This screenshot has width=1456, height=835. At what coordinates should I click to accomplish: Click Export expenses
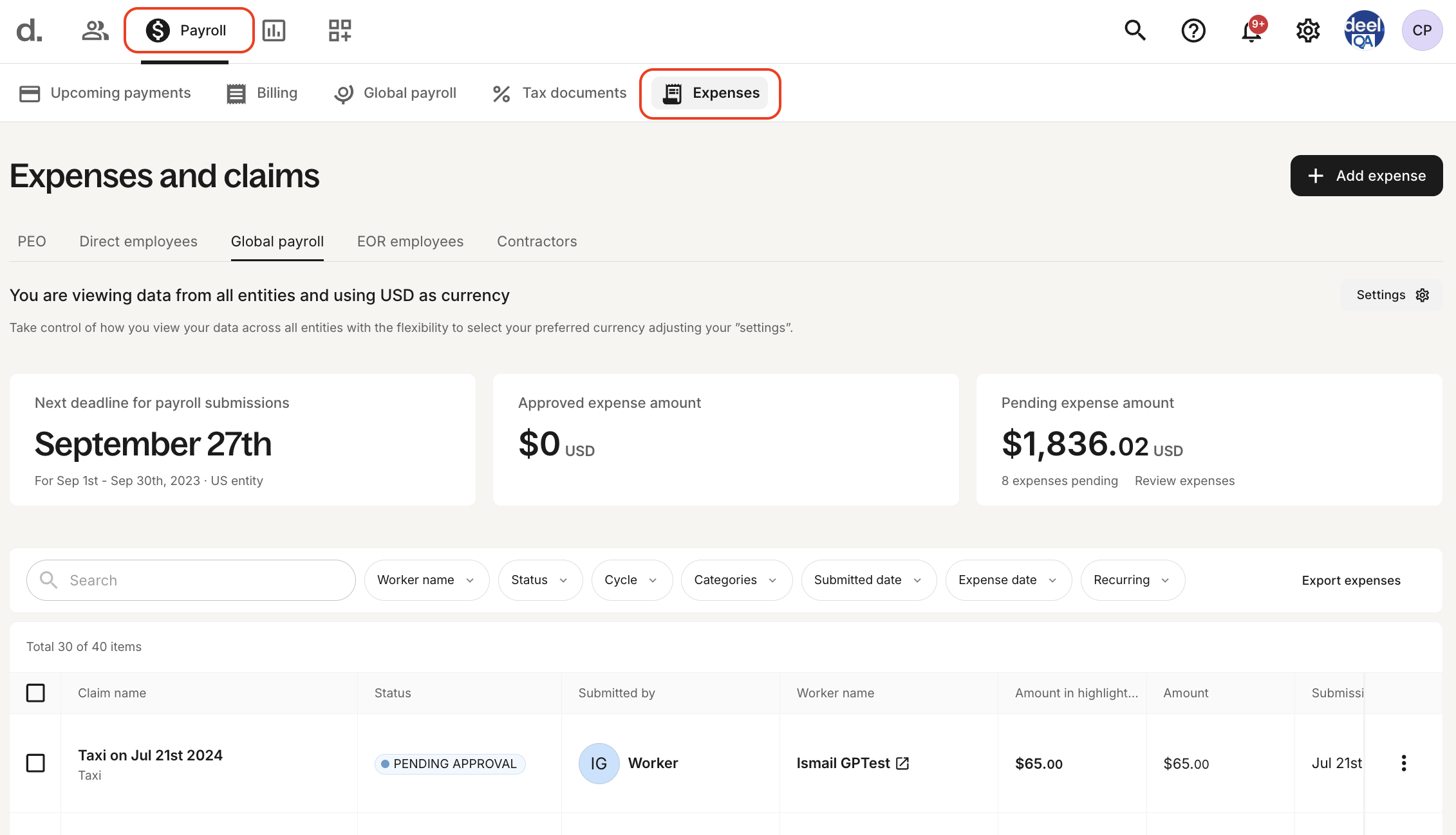pos(1351,580)
